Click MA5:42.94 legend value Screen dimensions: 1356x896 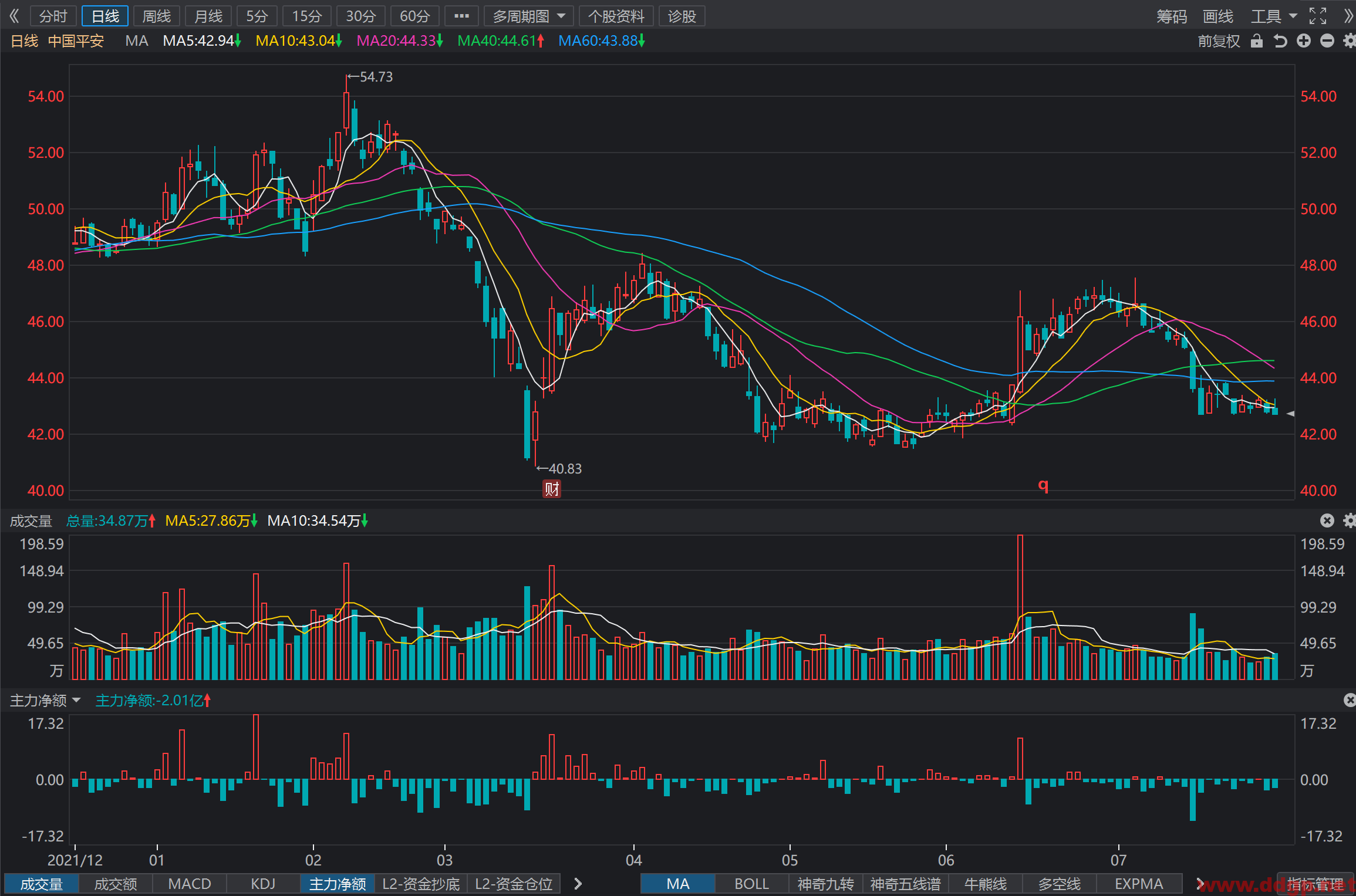point(202,41)
